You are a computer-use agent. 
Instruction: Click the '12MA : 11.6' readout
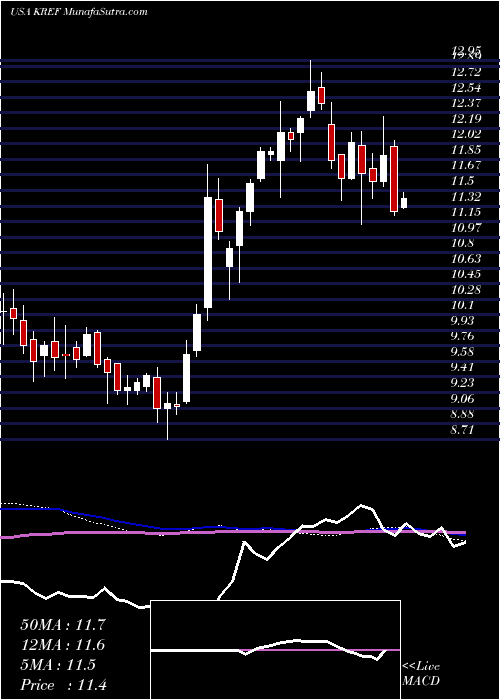[63, 645]
